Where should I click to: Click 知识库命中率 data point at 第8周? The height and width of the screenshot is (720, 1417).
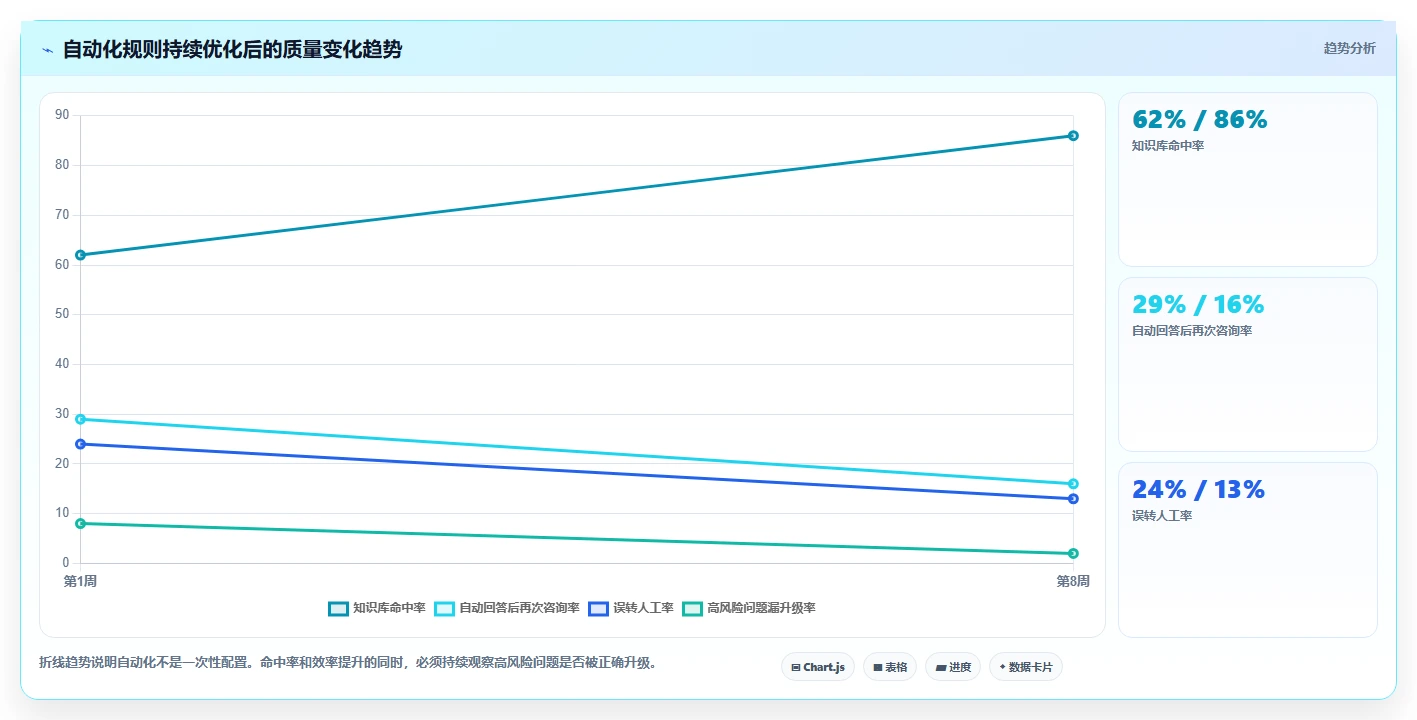1073,136
